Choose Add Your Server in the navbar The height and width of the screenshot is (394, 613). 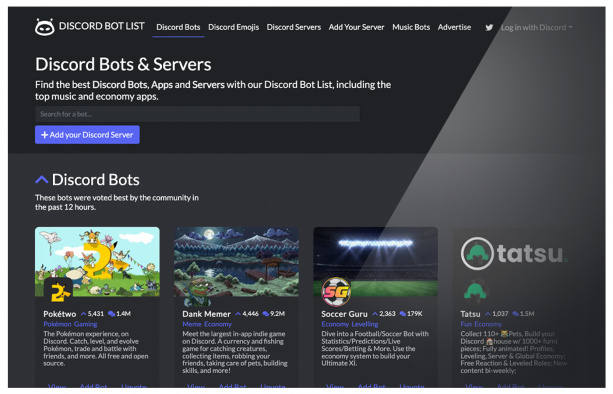pyautogui.click(x=356, y=27)
